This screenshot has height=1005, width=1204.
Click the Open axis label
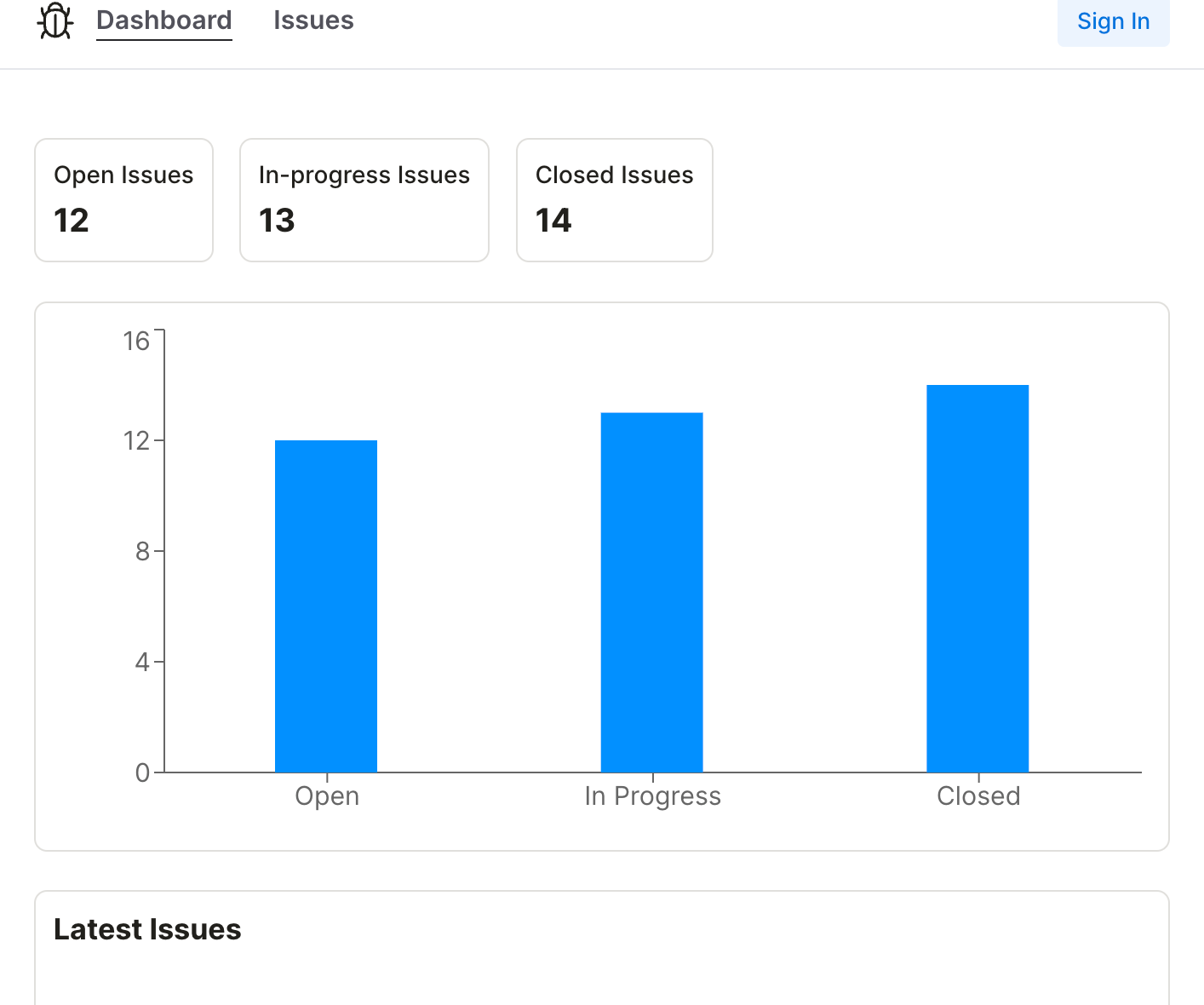click(327, 796)
